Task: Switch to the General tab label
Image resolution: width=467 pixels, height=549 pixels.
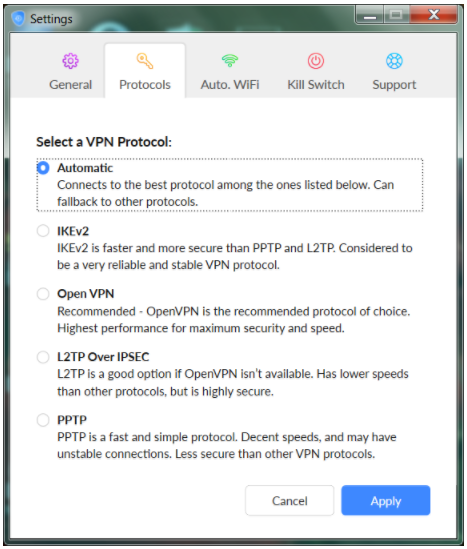Action: point(70,85)
